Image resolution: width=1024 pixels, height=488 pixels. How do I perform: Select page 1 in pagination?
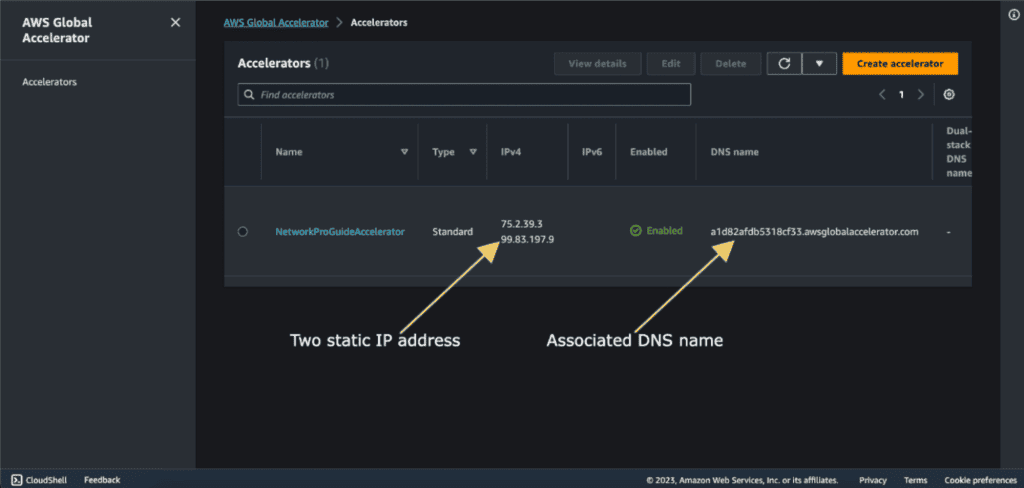point(901,95)
